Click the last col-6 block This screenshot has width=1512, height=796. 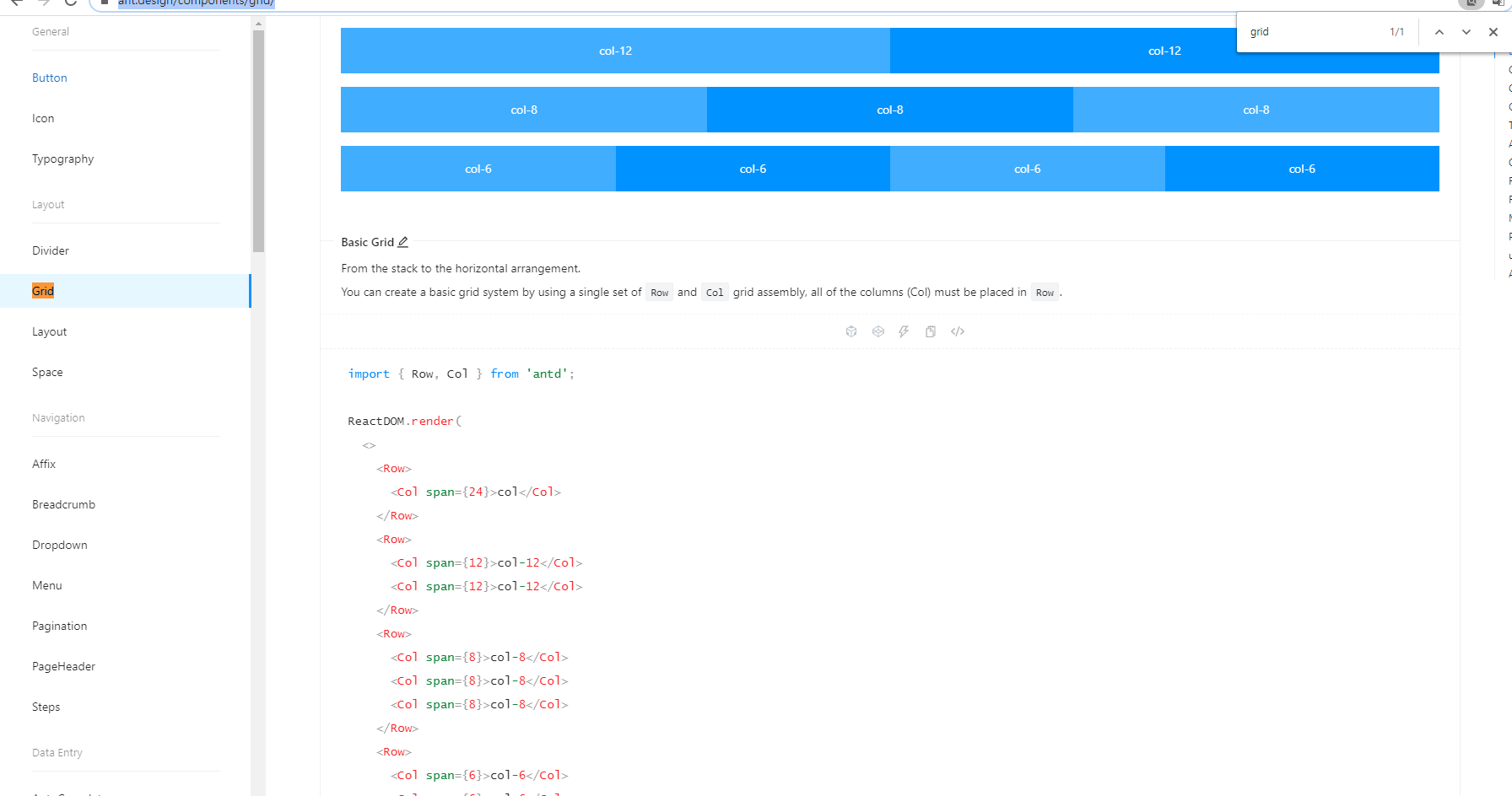click(x=1302, y=169)
